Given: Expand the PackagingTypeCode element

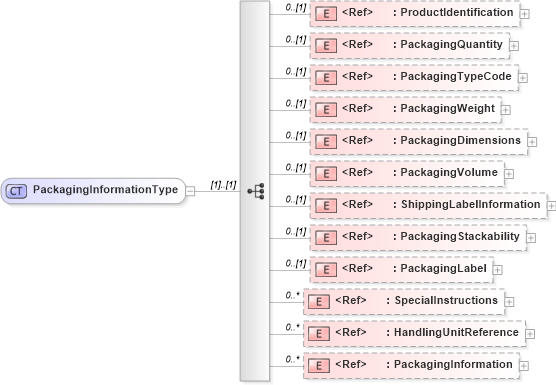Looking at the screenshot, I should click(x=523, y=78).
